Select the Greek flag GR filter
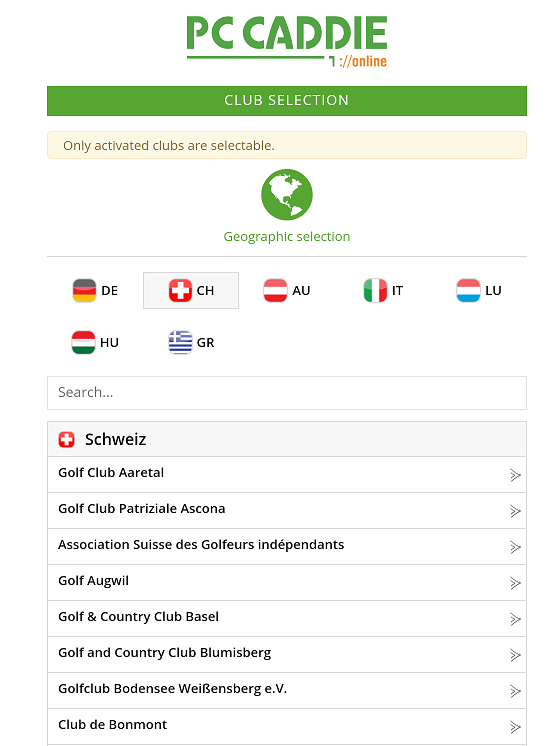The image size is (547, 746). (191, 343)
